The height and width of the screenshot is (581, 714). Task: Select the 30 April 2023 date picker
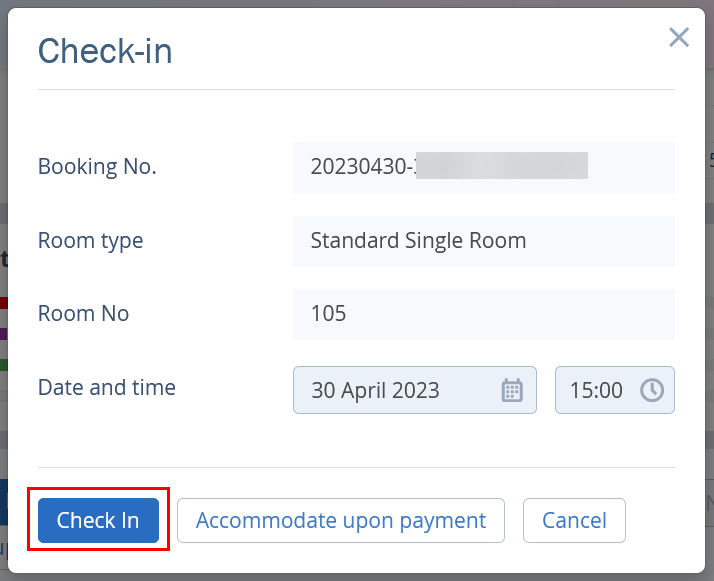click(415, 390)
